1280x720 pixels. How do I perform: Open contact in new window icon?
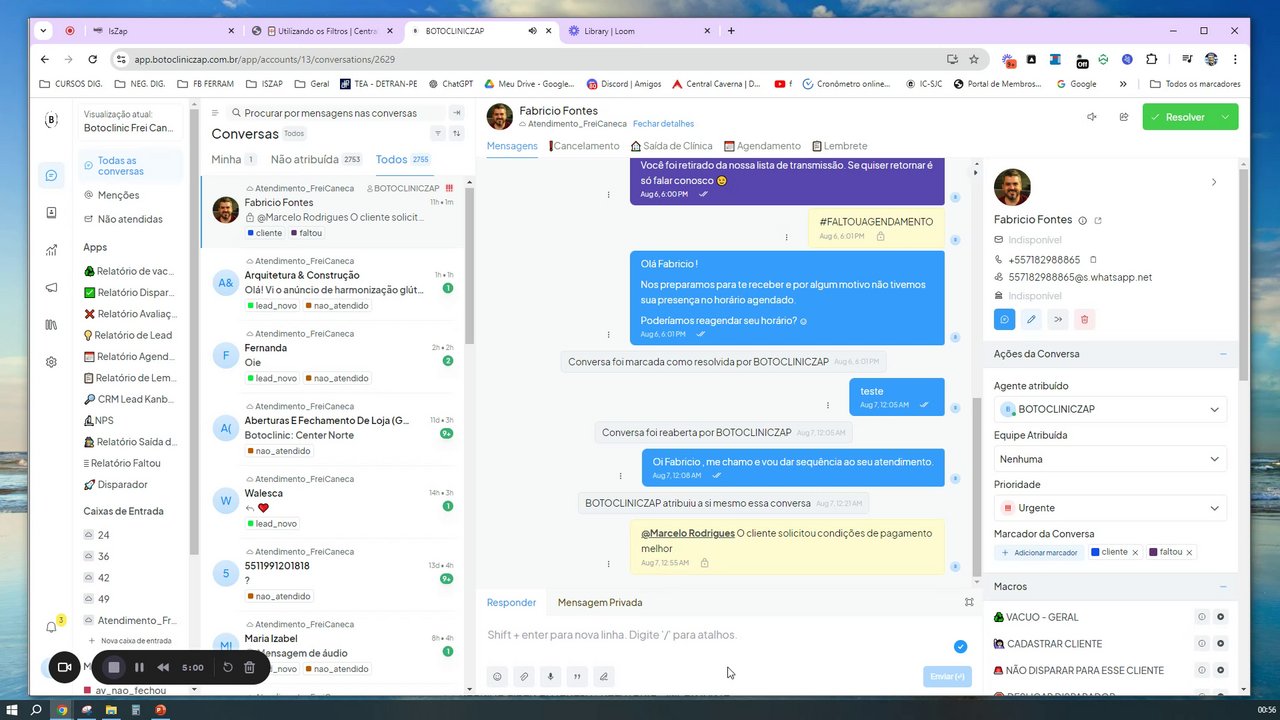1097,220
